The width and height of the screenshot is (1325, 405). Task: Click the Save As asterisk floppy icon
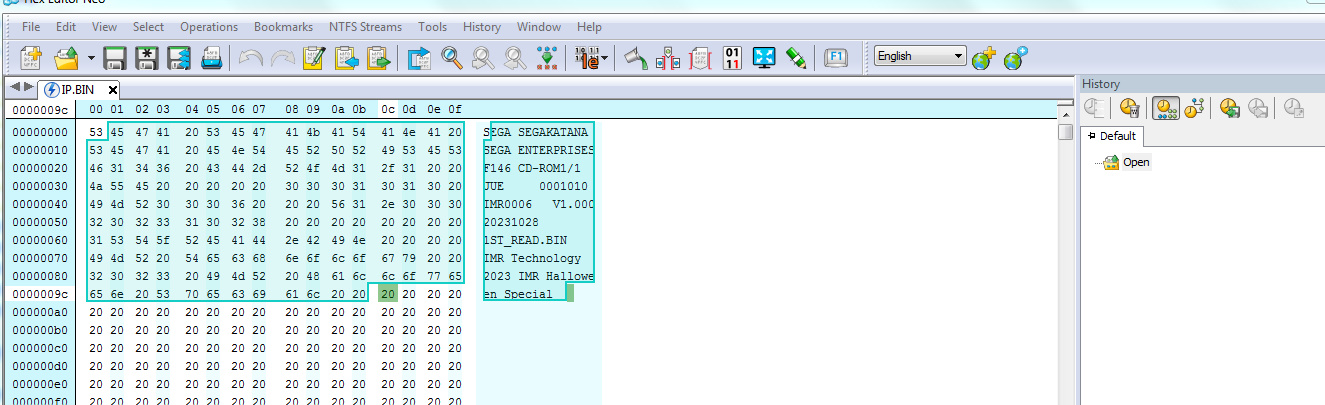tap(147, 58)
